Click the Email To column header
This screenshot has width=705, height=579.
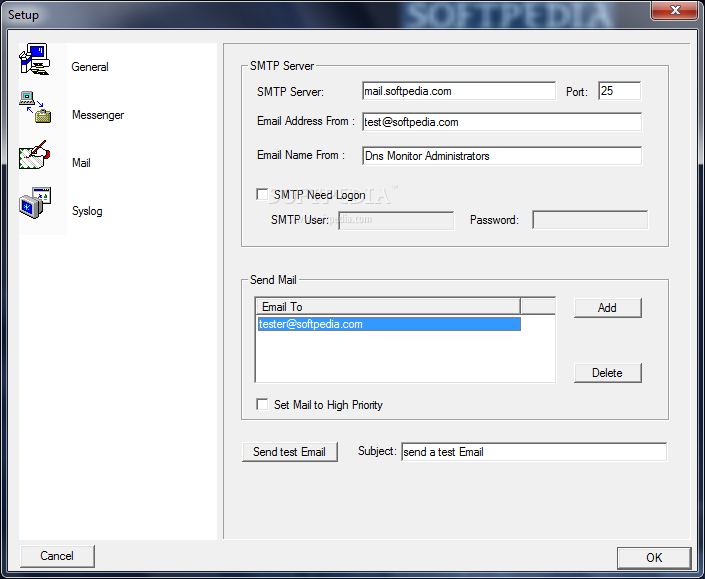point(388,307)
